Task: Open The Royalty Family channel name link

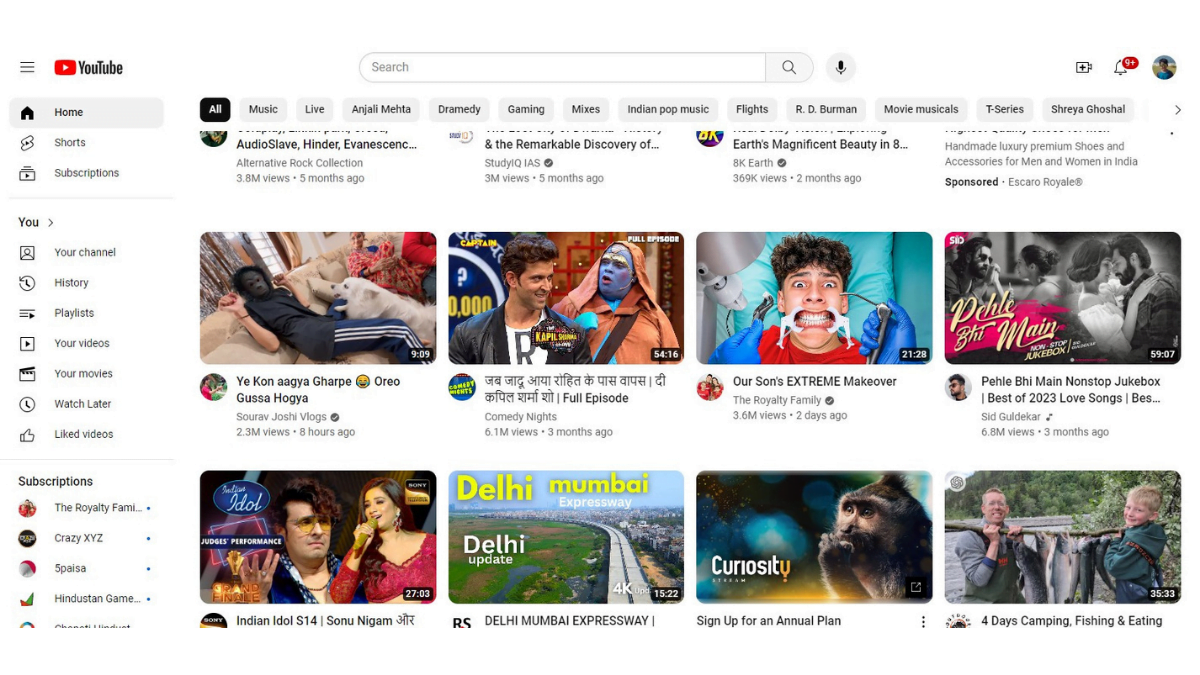Action: coord(777,400)
